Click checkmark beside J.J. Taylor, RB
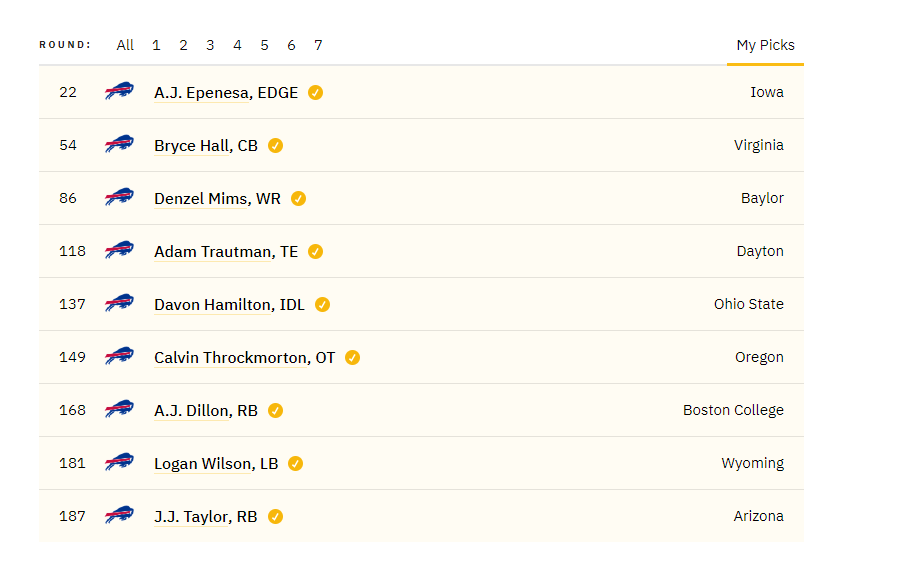Viewport: 899px width, 573px height. click(x=275, y=517)
